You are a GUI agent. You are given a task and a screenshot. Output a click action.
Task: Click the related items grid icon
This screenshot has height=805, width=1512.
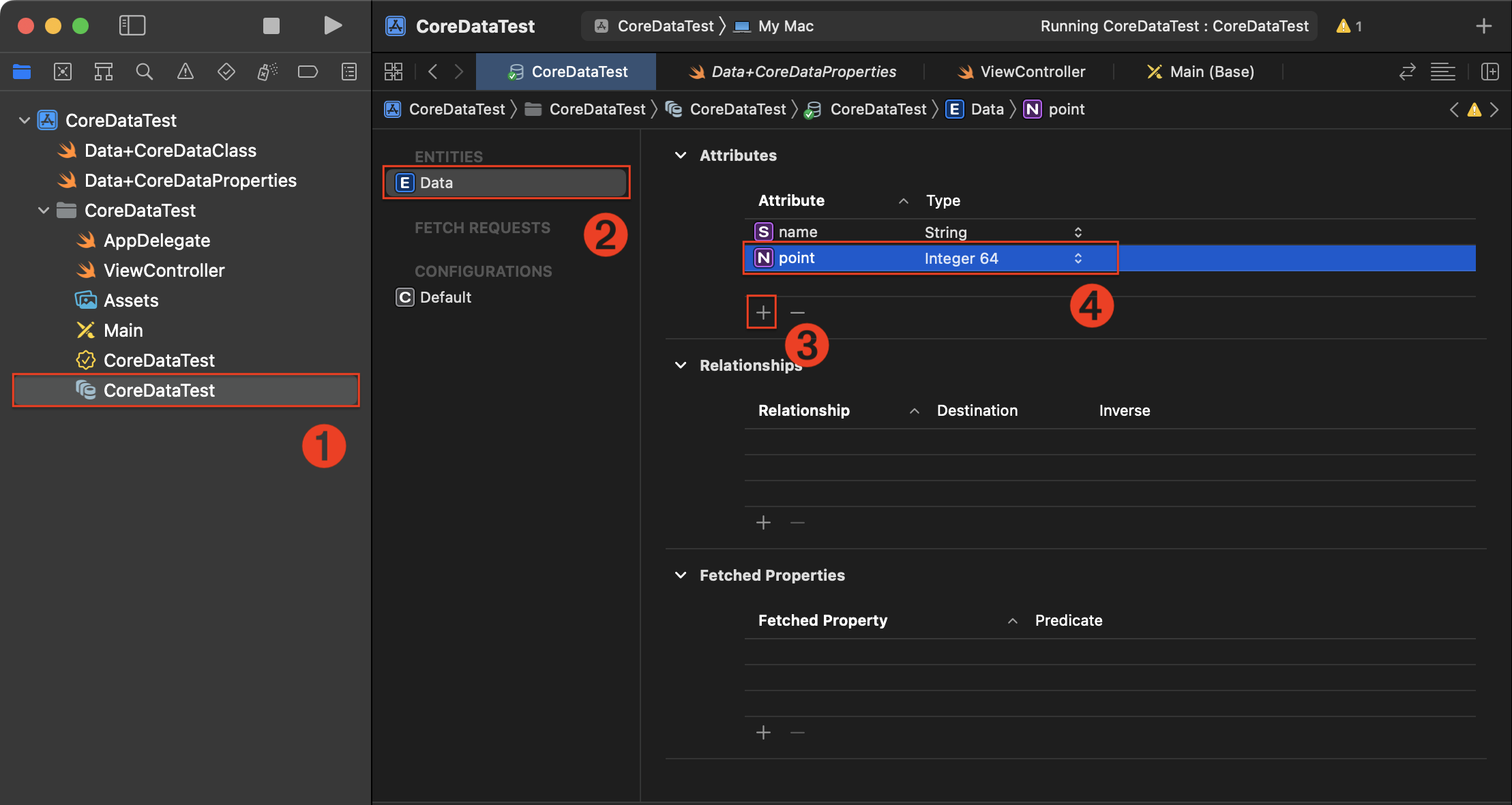pyautogui.click(x=394, y=72)
